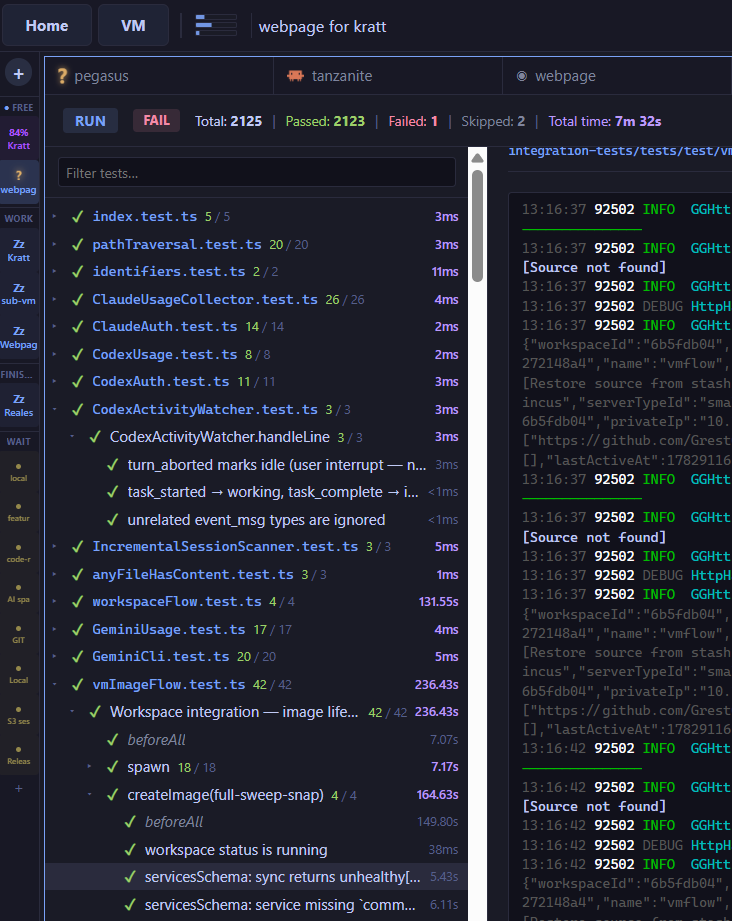
Task: Select the S3 ses waiting sidebar item
Action: [19, 715]
